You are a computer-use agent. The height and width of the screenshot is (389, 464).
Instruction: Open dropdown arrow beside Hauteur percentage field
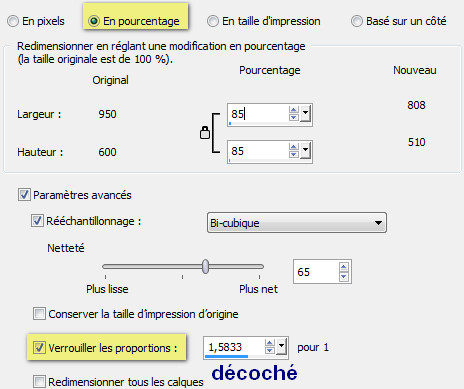[305, 151]
